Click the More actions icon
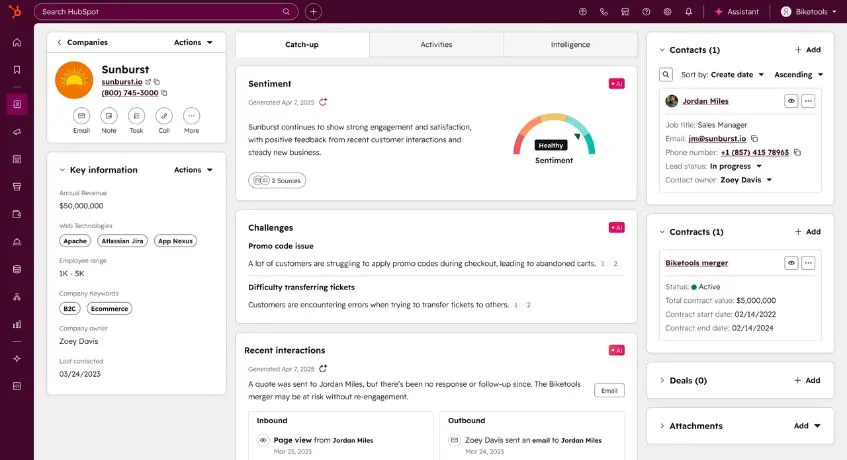This screenshot has width=847, height=460. 192,116
